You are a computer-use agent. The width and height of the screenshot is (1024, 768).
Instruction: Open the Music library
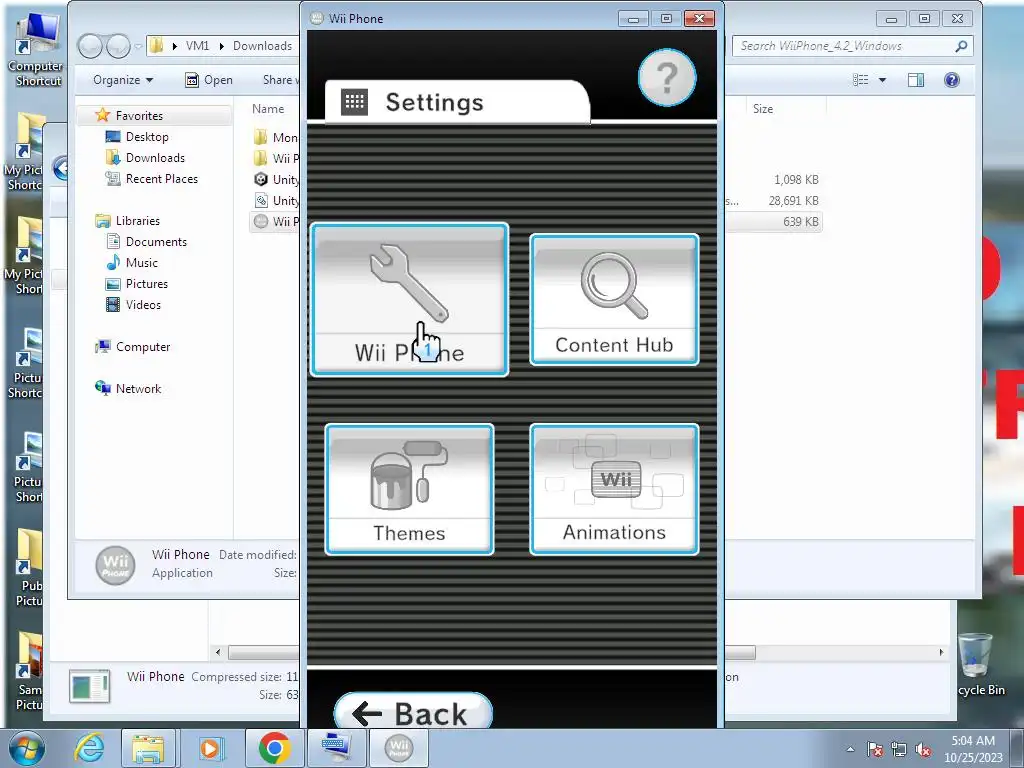point(141,263)
